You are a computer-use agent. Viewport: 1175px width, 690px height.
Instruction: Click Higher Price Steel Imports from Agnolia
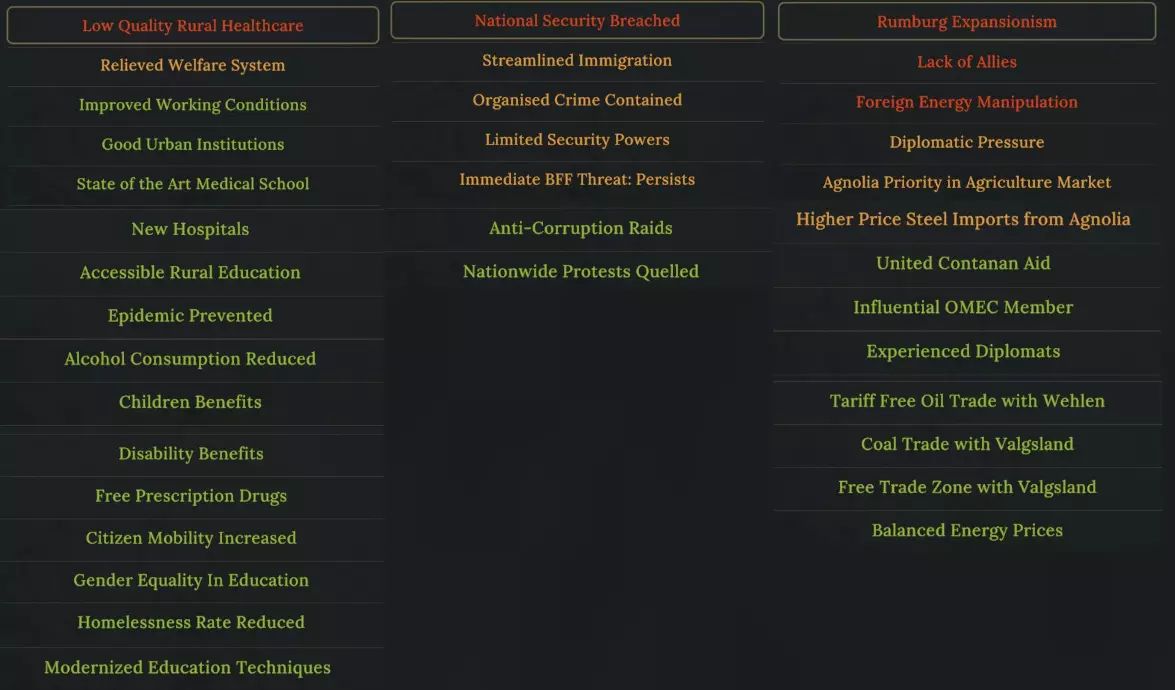[963, 220]
